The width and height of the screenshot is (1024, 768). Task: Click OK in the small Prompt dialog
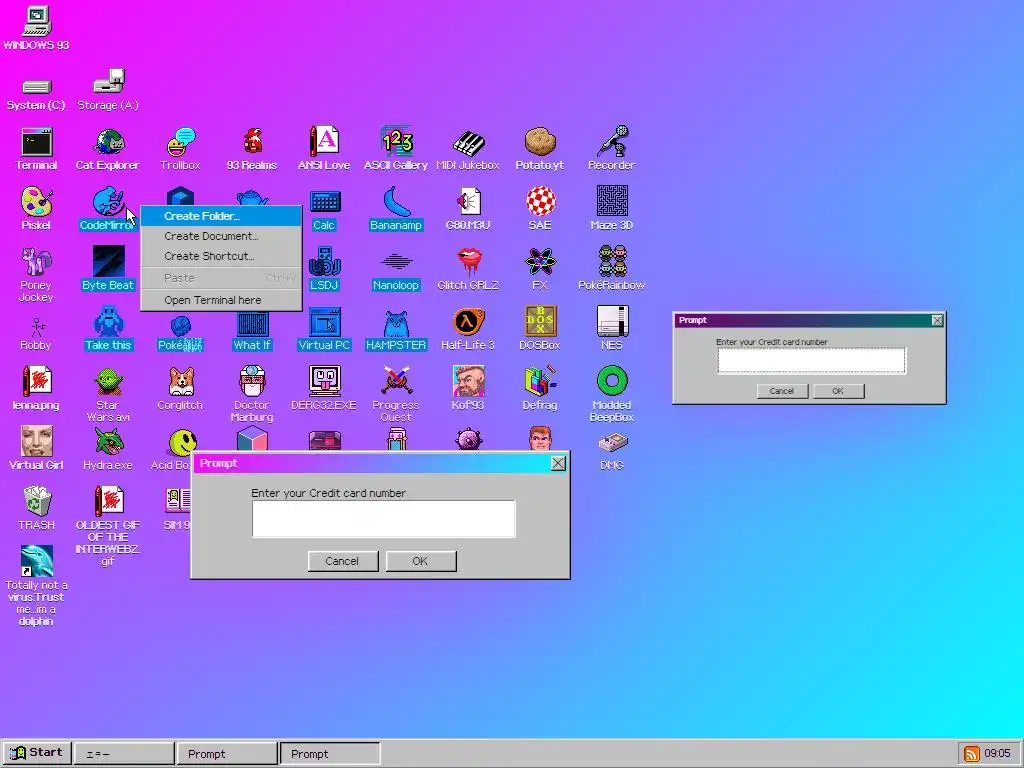coord(839,391)
